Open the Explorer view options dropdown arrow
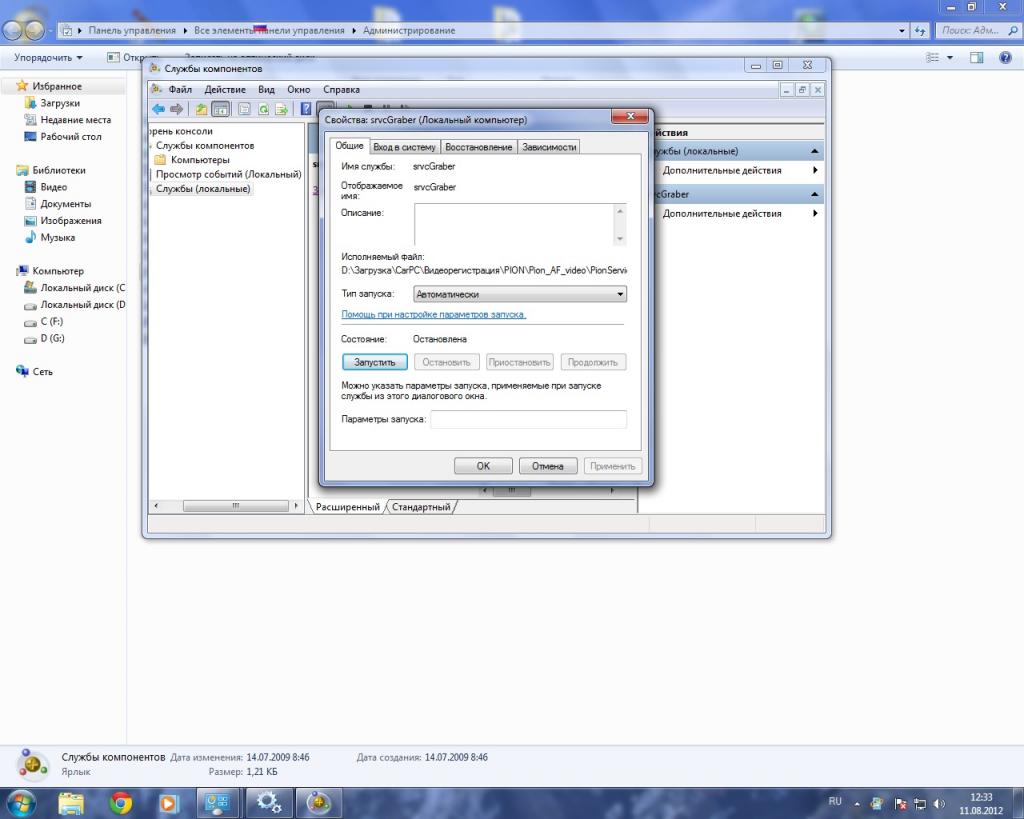Image resolution: width=1024 pixels, height=819 pixels. tap(949, 58)
